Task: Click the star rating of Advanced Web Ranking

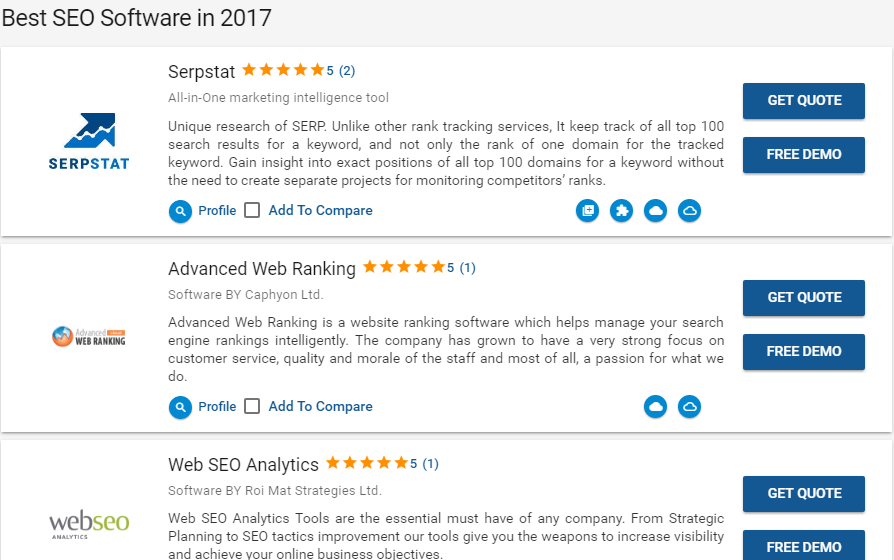Action: coord(404,267)
